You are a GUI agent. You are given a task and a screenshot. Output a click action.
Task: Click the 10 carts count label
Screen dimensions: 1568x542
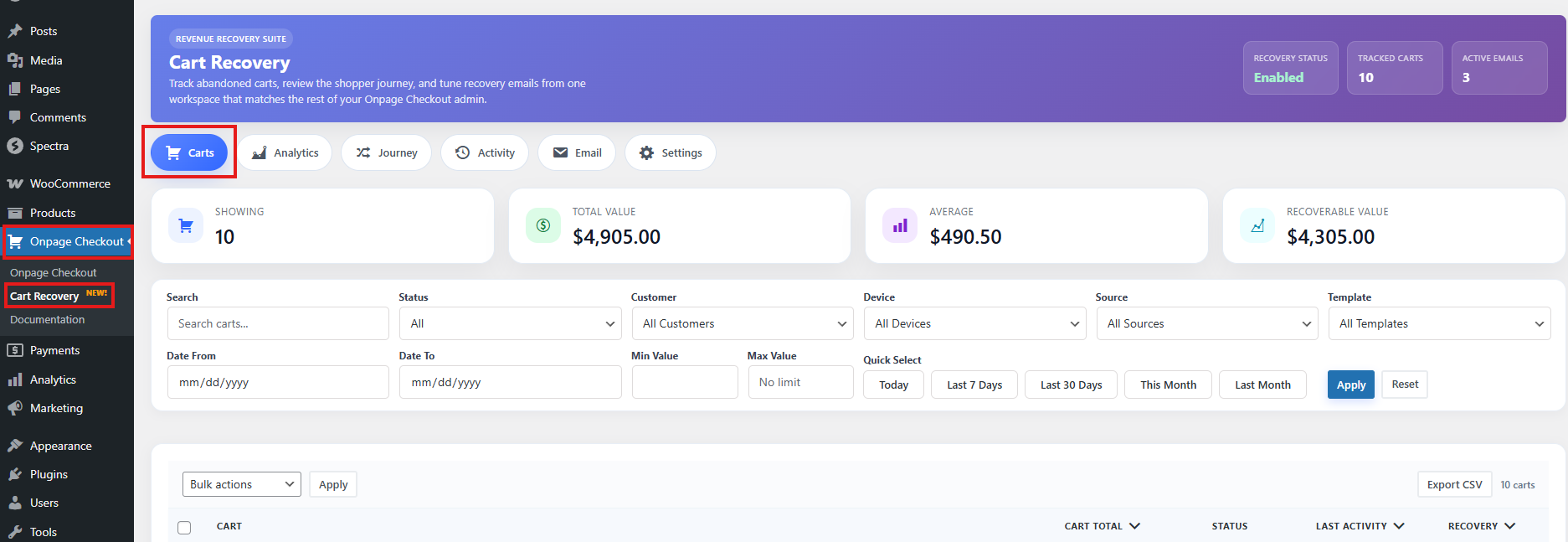[x=1518, y=485]
